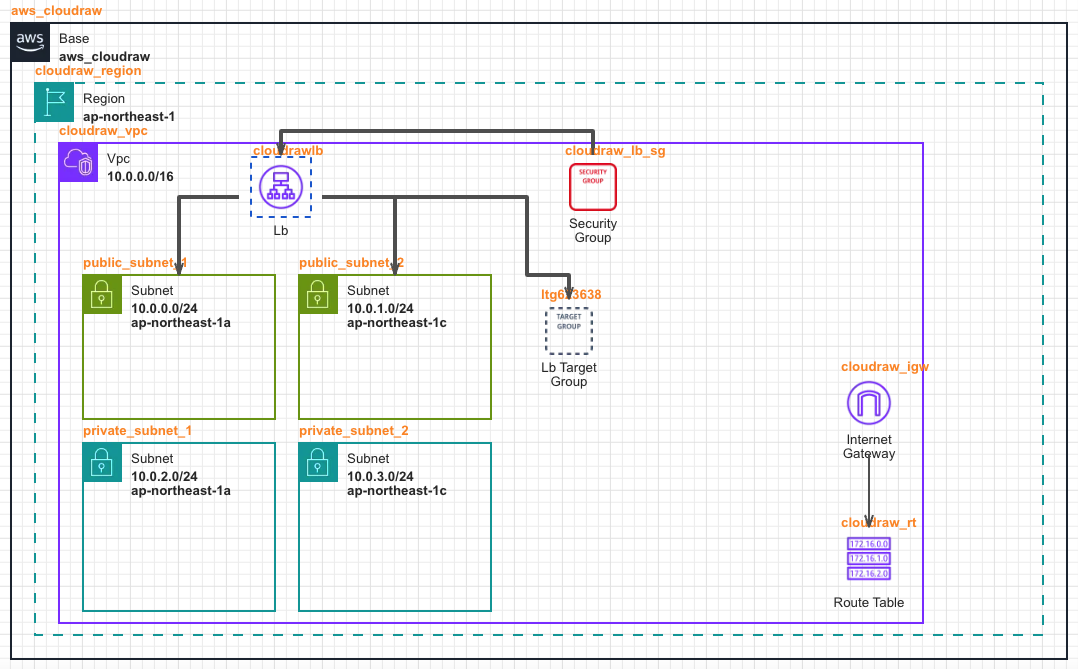1078x669 pixels.
Task: Select the aws_cloudraw title label
Action: coord(56,10)
